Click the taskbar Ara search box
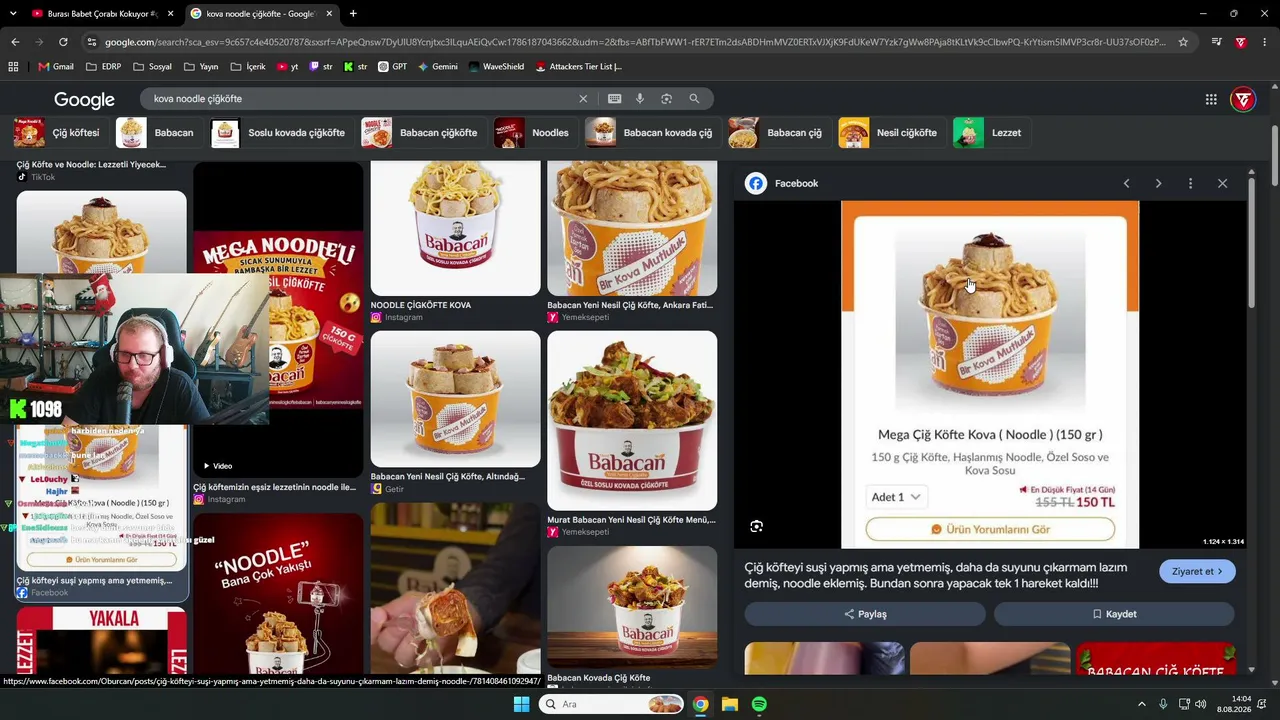 pos(612,704)
